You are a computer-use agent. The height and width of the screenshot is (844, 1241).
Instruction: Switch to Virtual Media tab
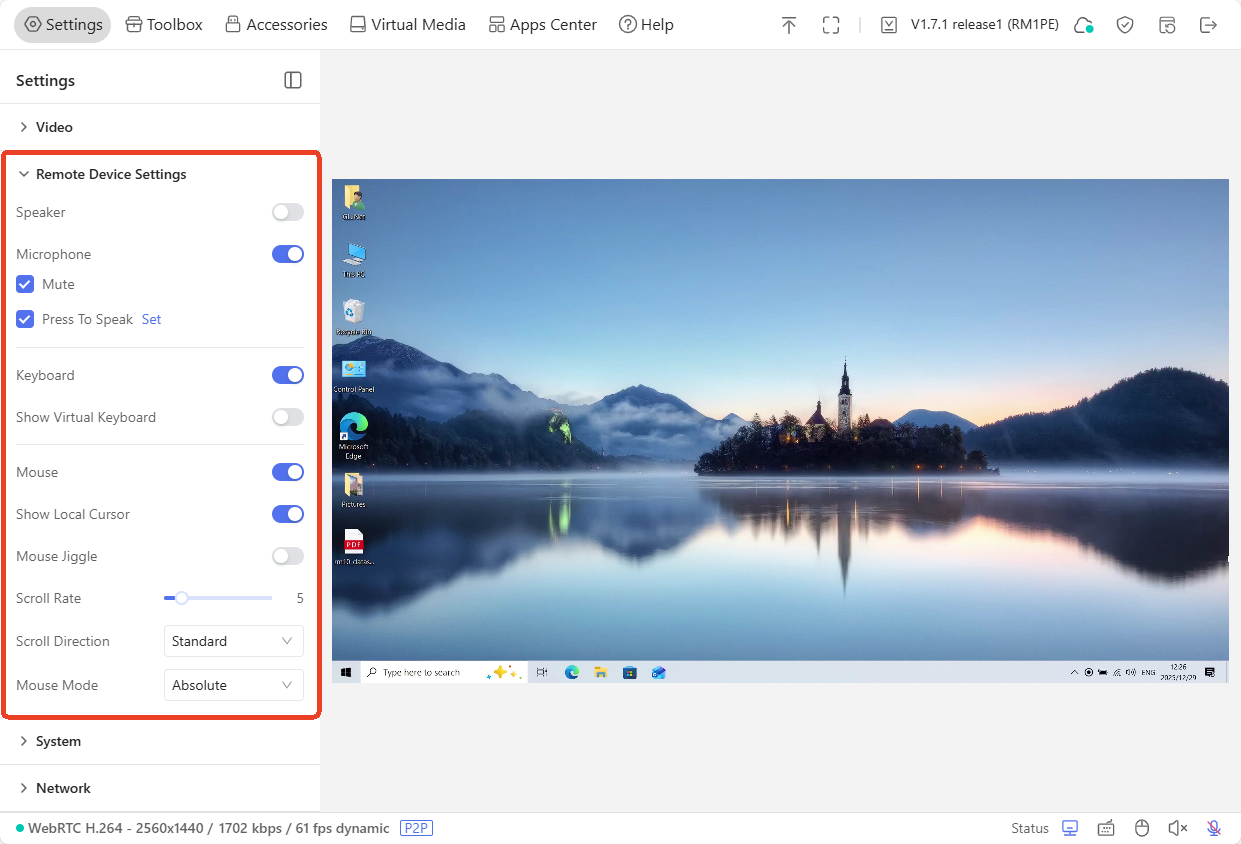(x=407, y=25)
